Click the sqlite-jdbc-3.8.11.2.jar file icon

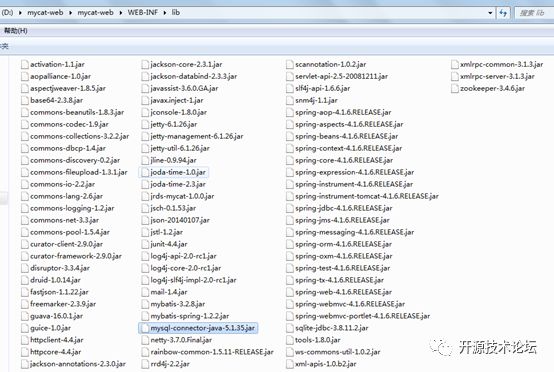pyautogui.click(x=290, y=328)
